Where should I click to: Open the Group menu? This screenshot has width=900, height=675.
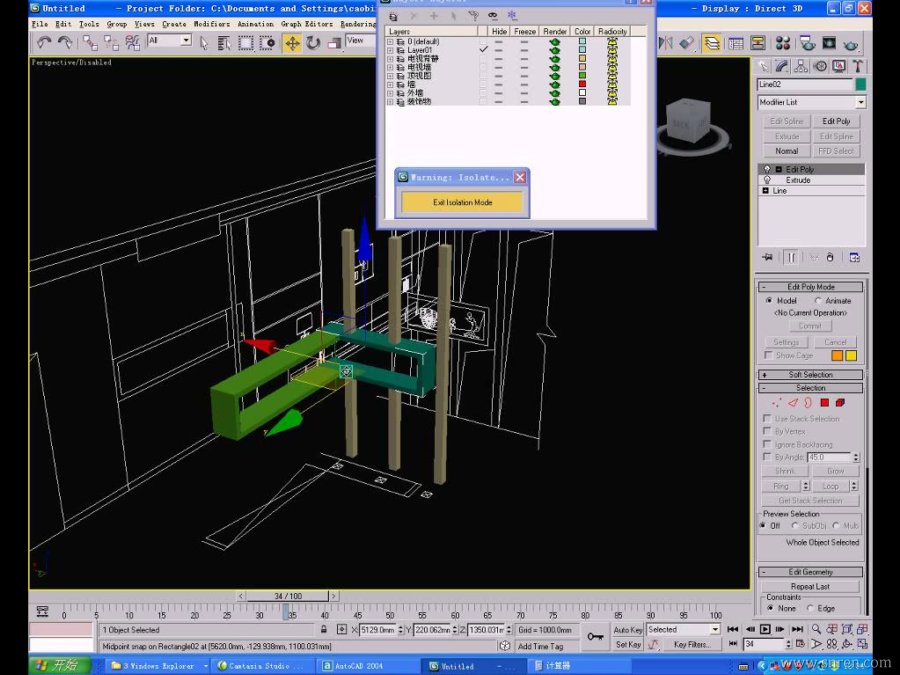[117, 24]
